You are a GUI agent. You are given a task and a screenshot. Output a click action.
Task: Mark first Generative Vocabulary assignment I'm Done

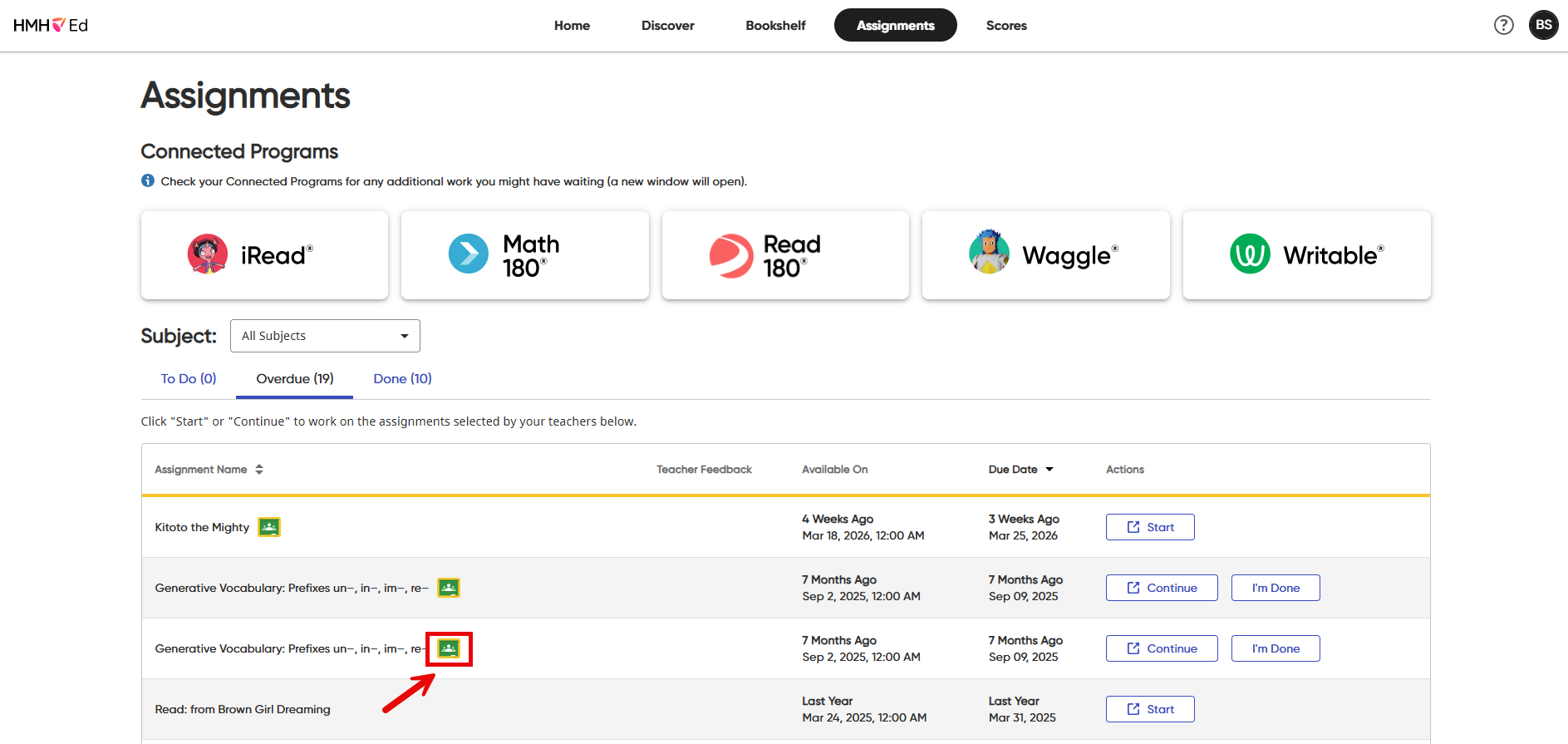click(1276, 588)
